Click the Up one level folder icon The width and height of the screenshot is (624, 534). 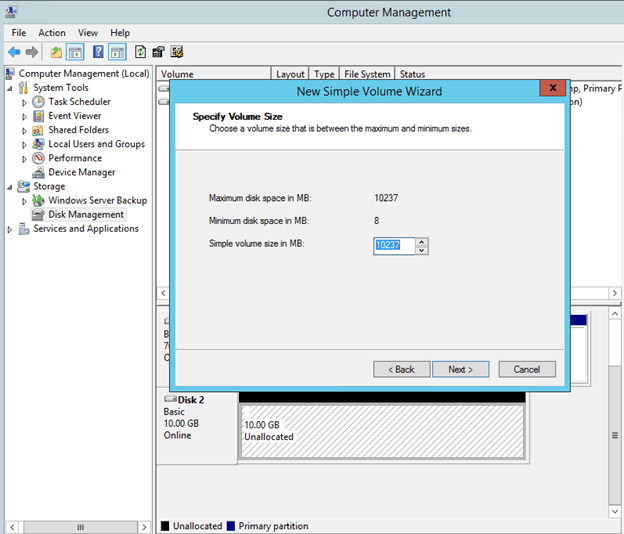tap(57, 52)
